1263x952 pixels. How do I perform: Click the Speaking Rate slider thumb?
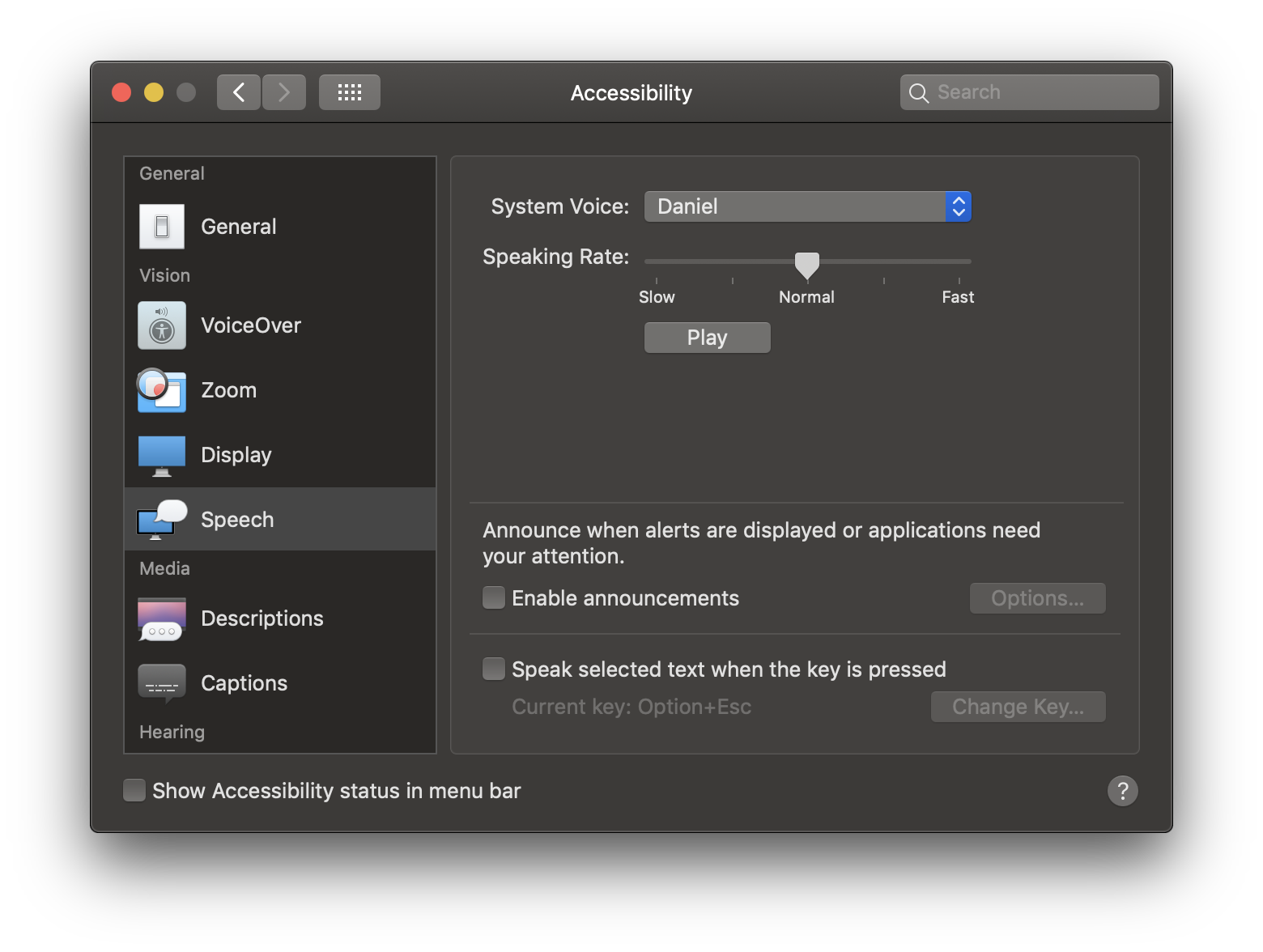tap(807, 264)
